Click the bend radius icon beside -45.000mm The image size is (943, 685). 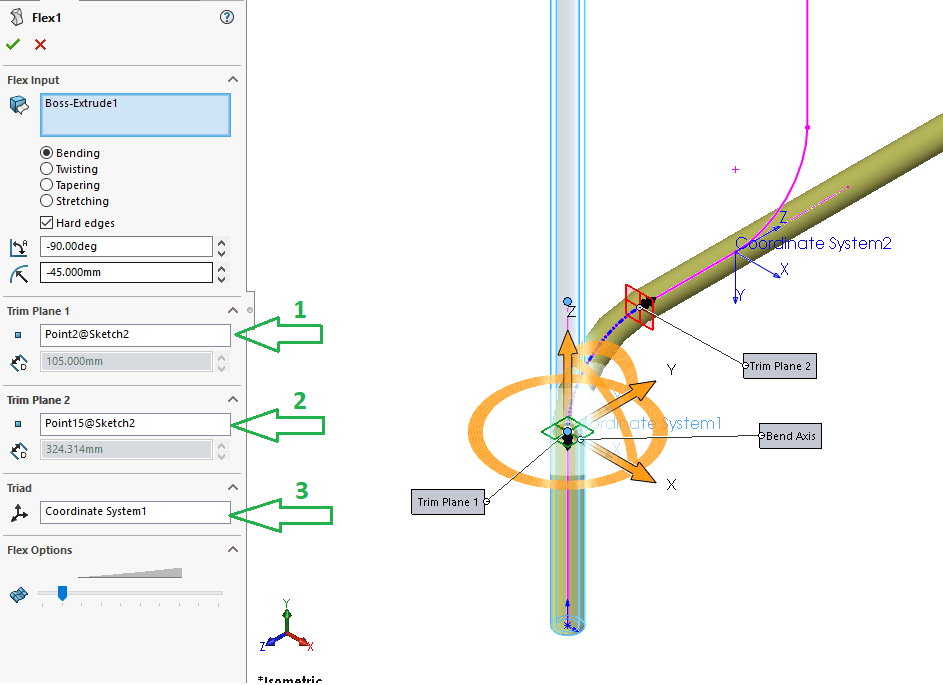click(18, 273)
